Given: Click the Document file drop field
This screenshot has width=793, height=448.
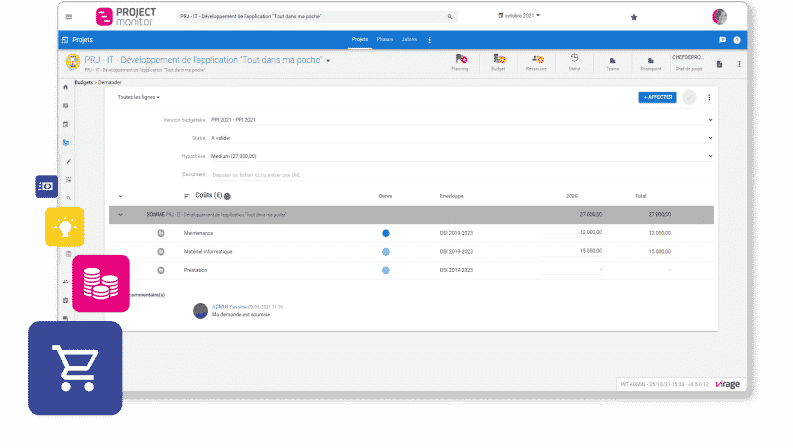Looking at the screenshot, I should [462, 175].
